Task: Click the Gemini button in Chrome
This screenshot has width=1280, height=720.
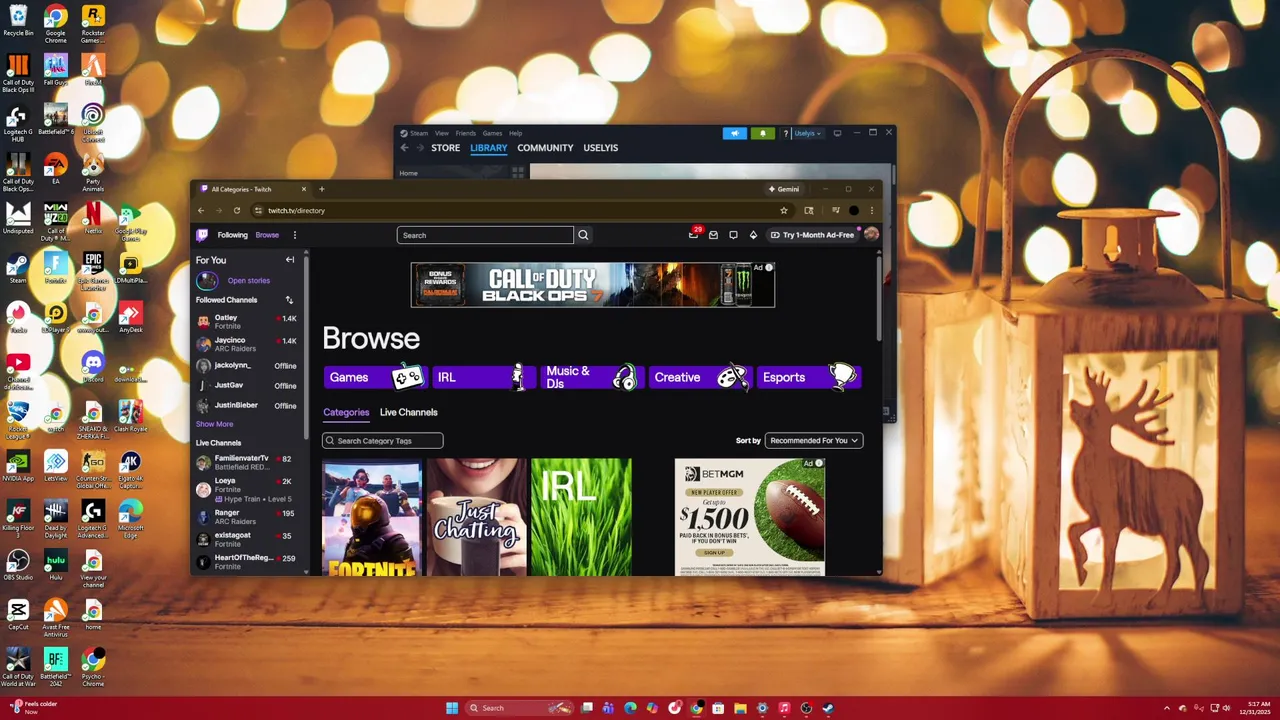Action: click(784, 189)
